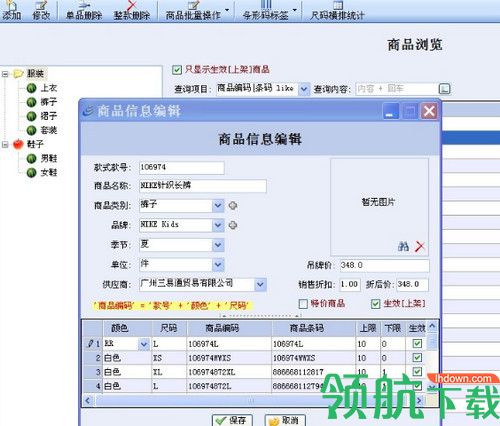Viewport: 500px width, 426px height.
Task: Open the 查询项目 dropdown
Action: click(304, 89)
